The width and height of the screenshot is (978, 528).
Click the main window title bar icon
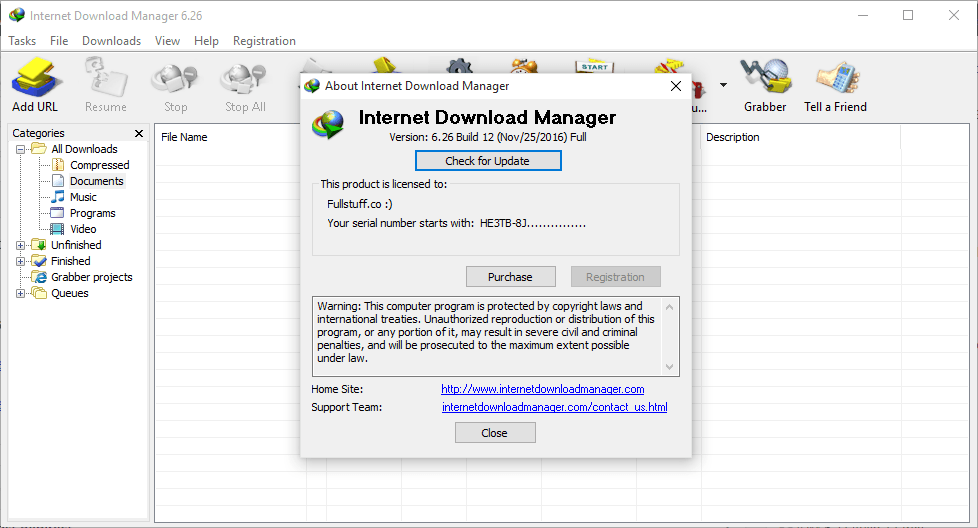[x=17, y=15]
